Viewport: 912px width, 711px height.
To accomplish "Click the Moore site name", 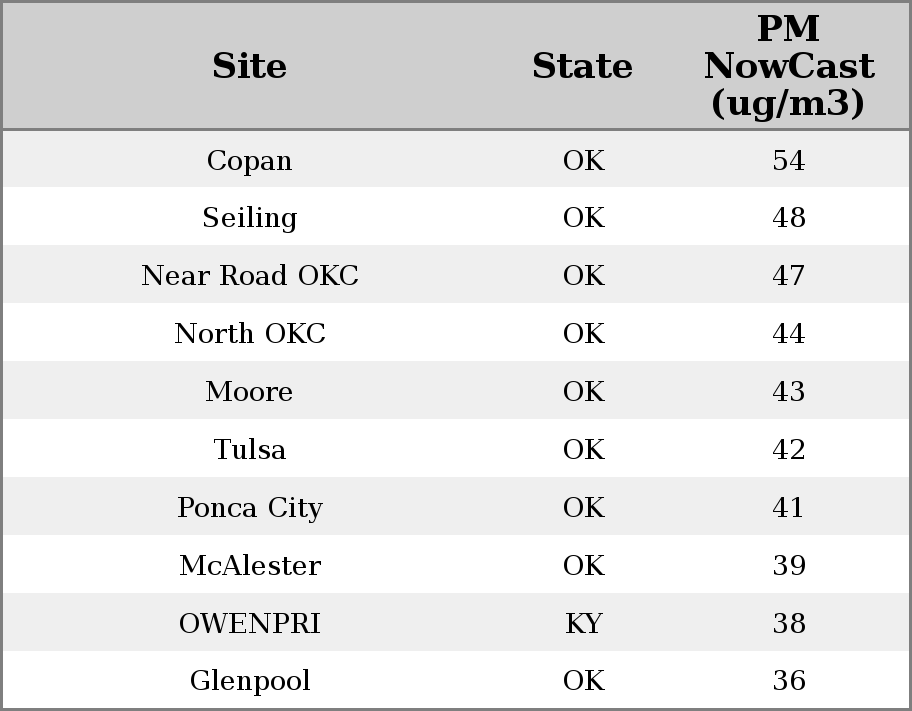I will click(x=249, y=392).
